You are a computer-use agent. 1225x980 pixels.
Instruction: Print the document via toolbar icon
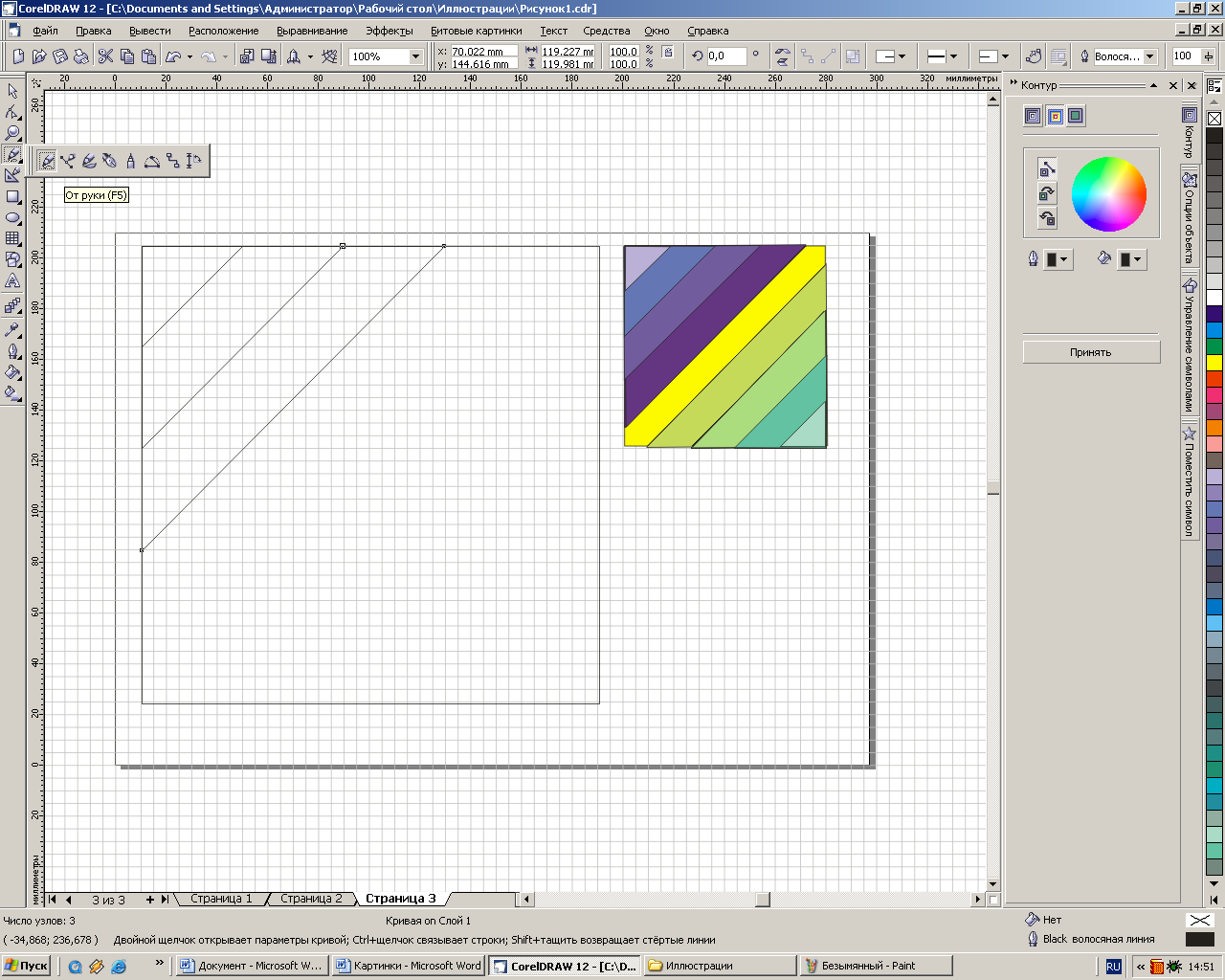(81, 56)
